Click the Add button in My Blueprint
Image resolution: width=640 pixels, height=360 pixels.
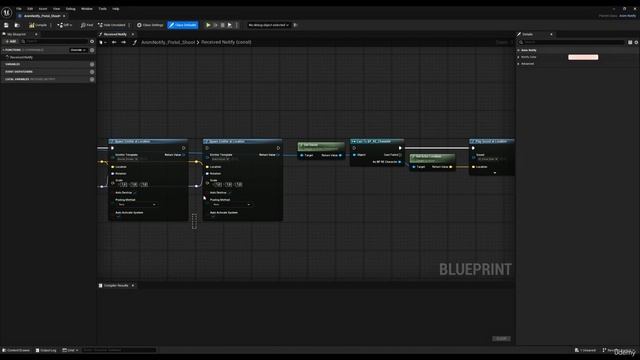click(x=11, y=41)
